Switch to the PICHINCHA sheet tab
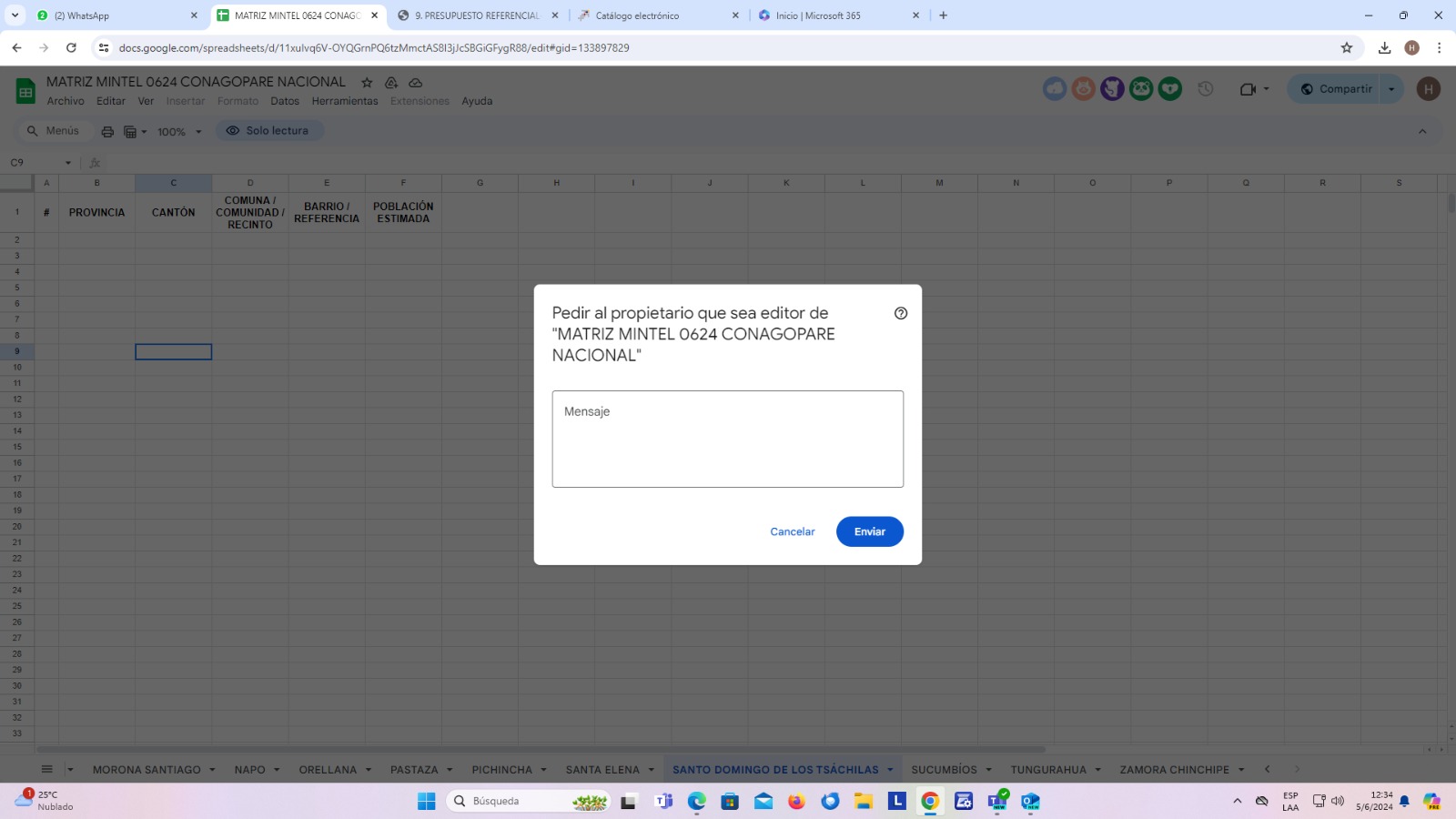 (x=501, y=770)
